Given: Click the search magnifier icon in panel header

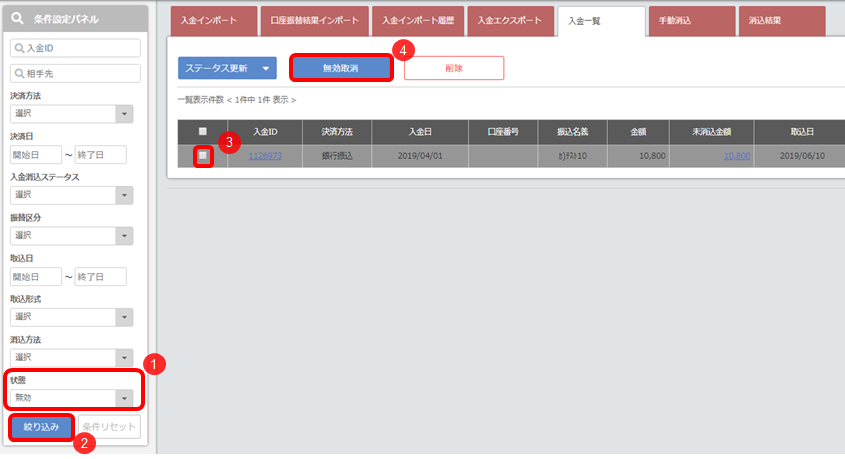Looking at the screenshot, I should pos(18,16).
